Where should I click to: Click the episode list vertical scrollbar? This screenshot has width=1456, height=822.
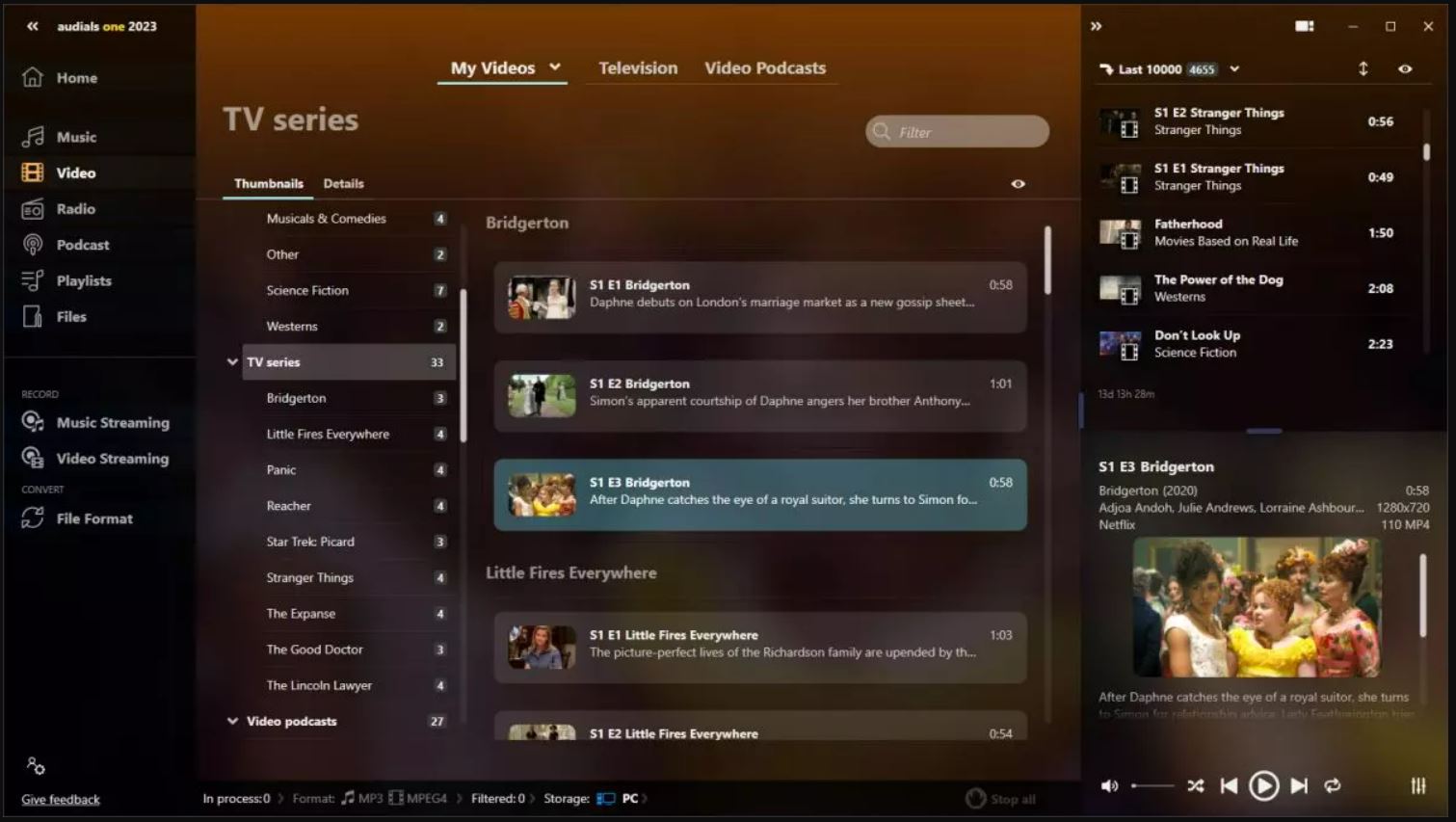click(x=1047, y=260)
